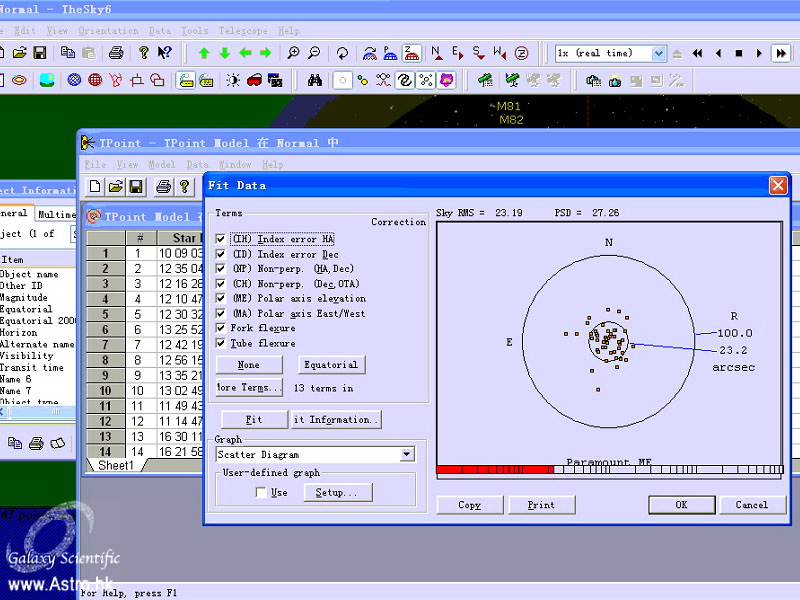The image size is (800, 600).
Task: Click the TPoint save disk icon
Action: click(x=136, y=186)
